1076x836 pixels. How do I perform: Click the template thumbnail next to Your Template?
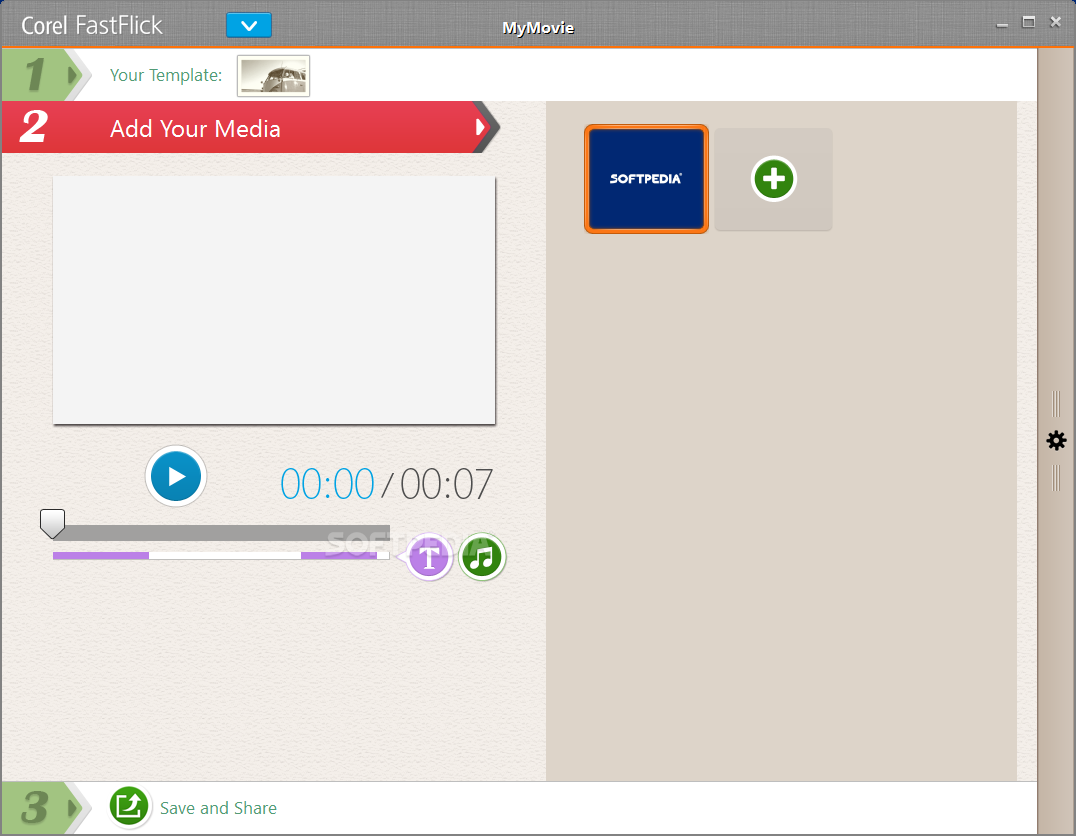[x=273, y=76]
